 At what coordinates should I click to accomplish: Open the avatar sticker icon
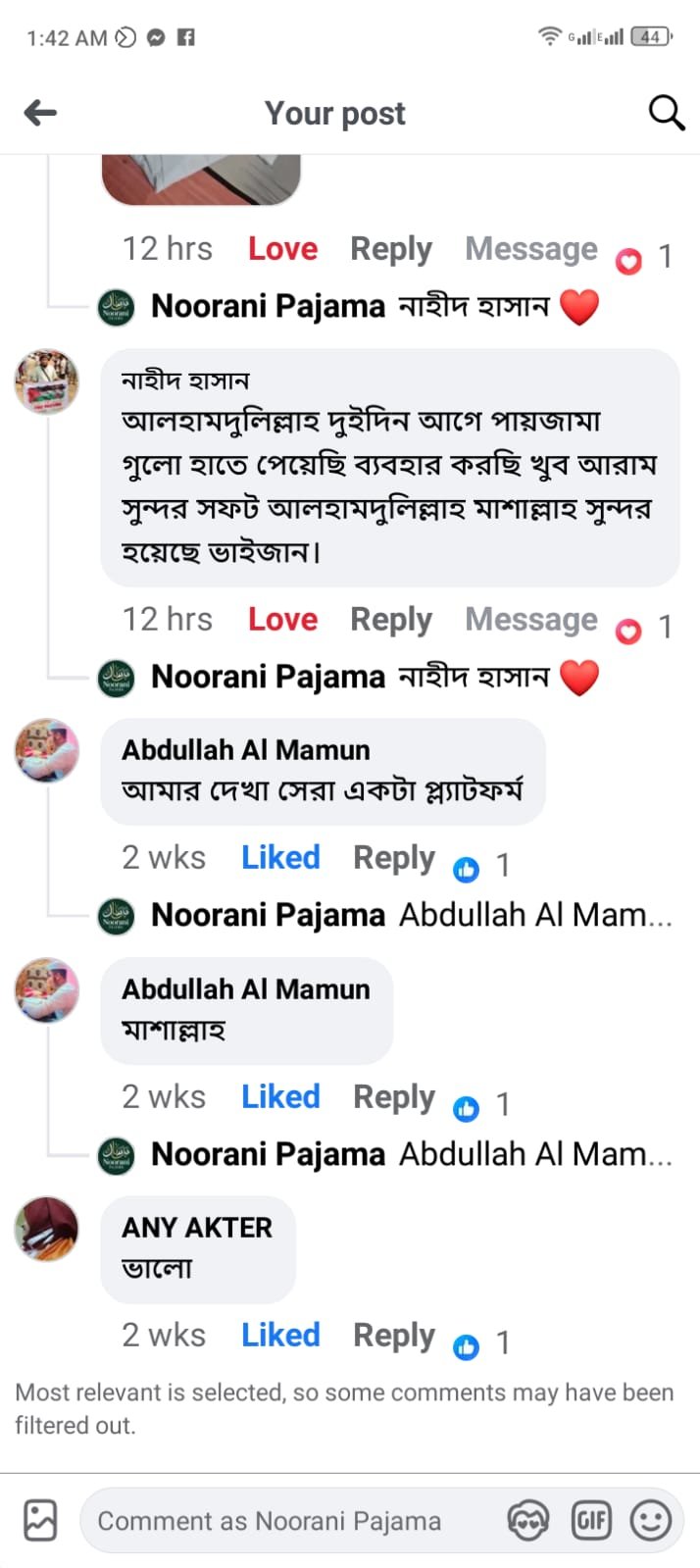pos(527,1521)
